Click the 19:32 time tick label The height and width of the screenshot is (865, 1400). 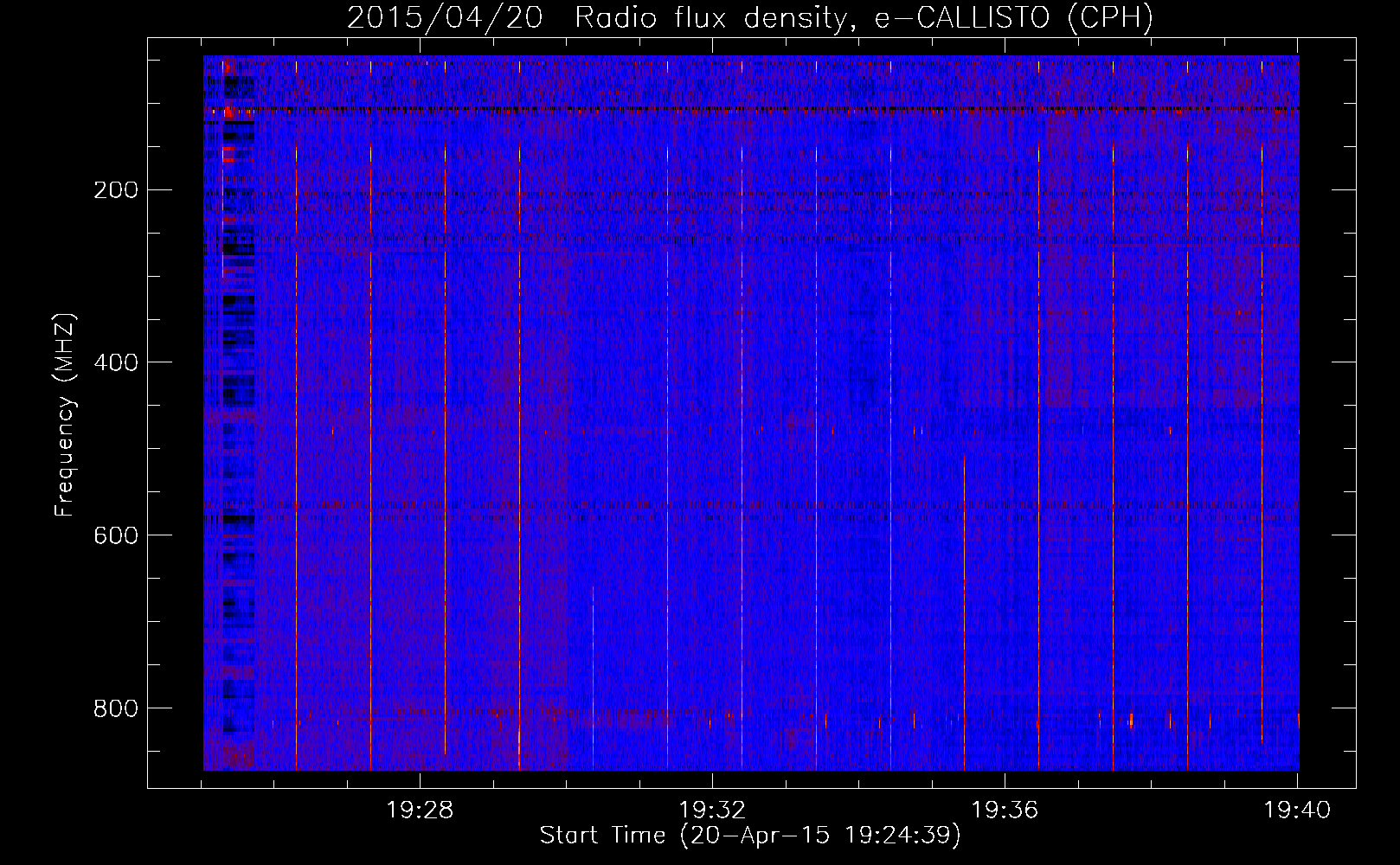pyautogui.click(x=712, y=811)
